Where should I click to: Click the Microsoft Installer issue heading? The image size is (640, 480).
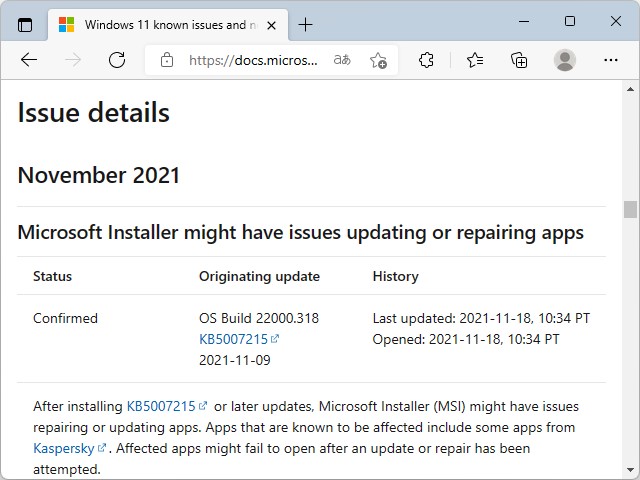click(x=300, y=233)
